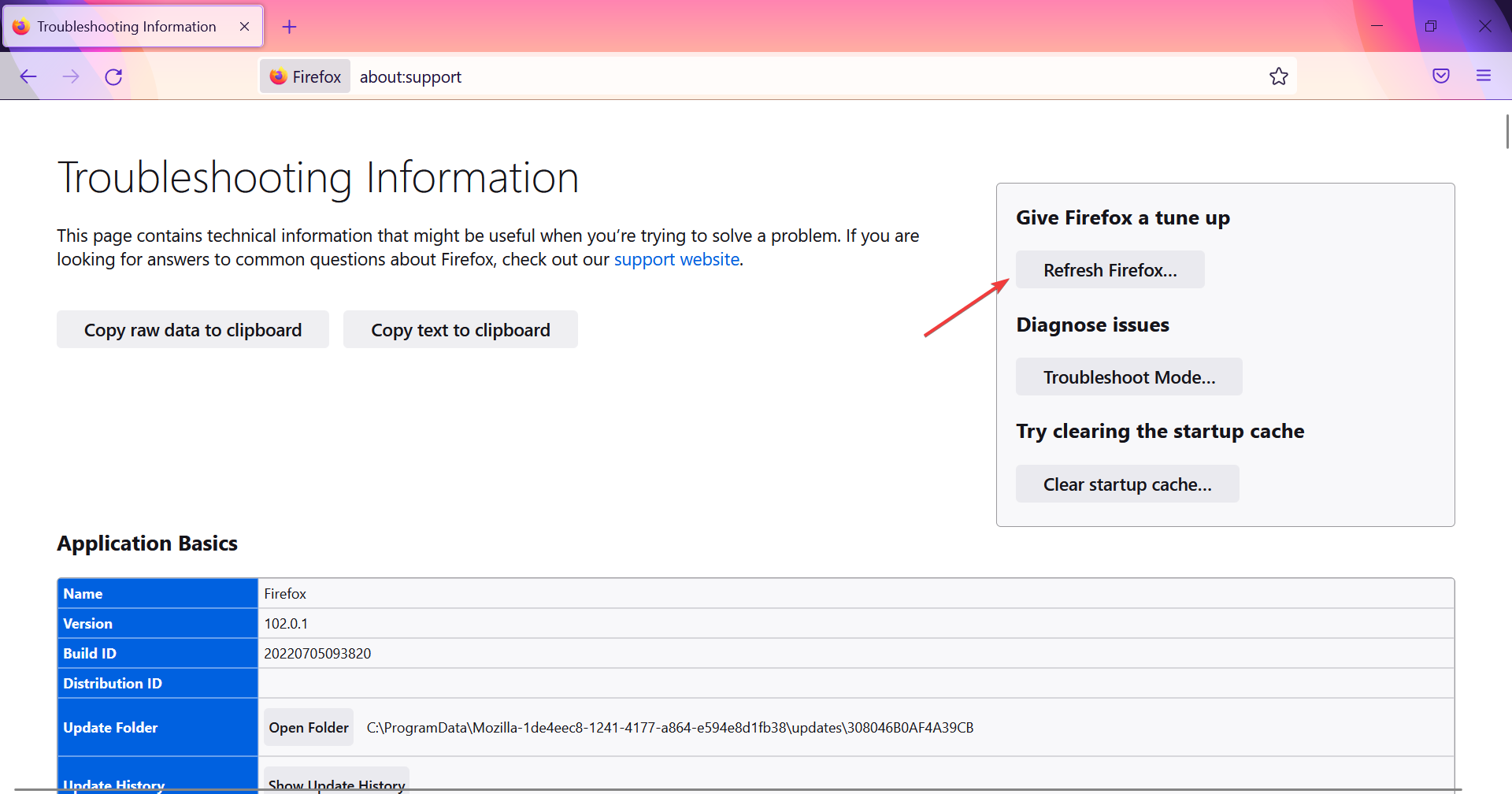Click the Show Update History button
The image size is (1512, 794).
click(x=336, y=780)
